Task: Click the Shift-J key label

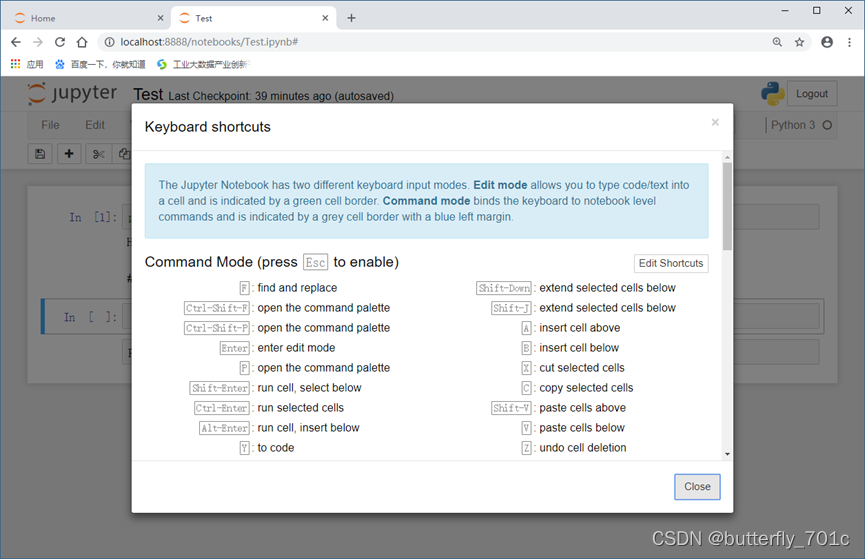Action: point(511,308)
